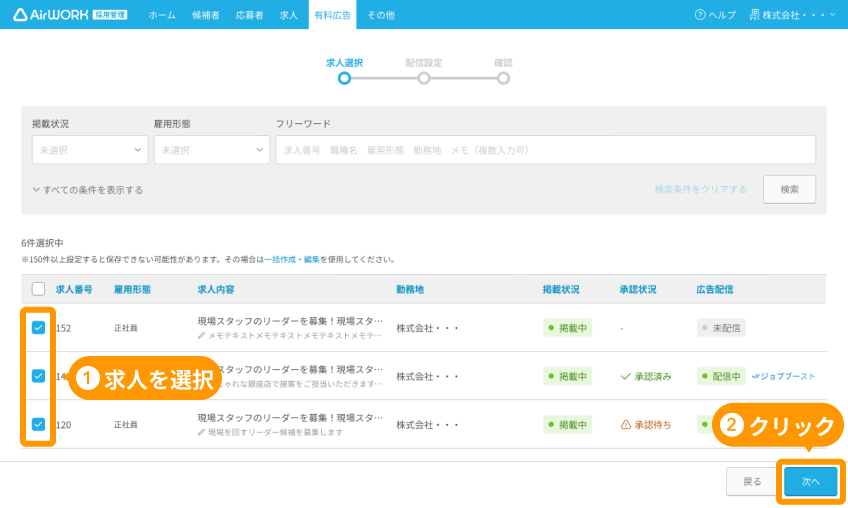
Task: Open the 一括作成・編集 link
Action: click(292, 260)
